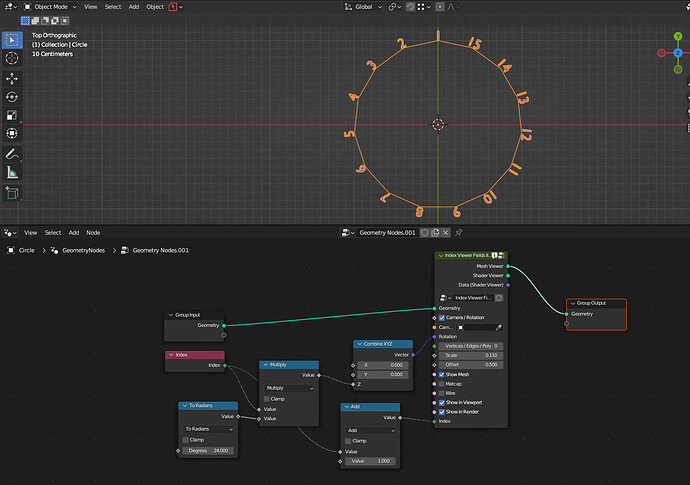The height and width of the screenshot is (485, 690).
Task: Set selection mode to intersect
Action: [65, 20]
